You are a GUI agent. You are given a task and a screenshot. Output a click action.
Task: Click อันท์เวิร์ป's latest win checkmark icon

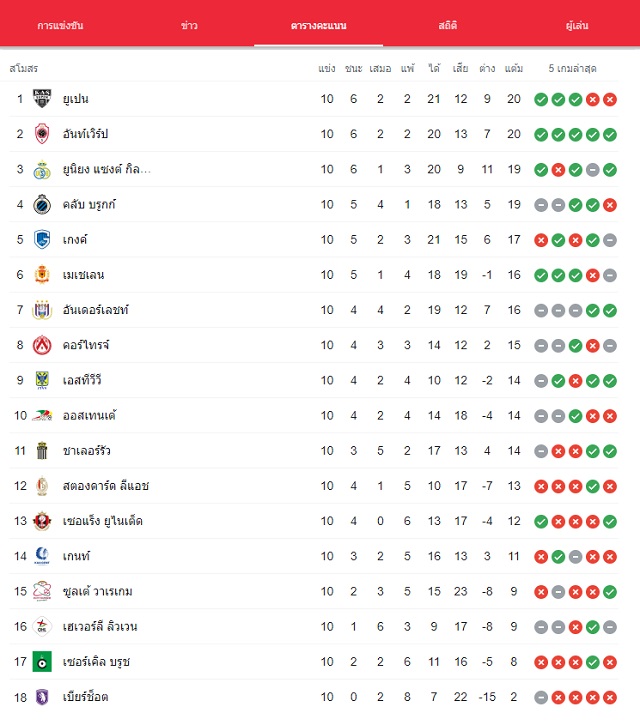tap(610, 135)
